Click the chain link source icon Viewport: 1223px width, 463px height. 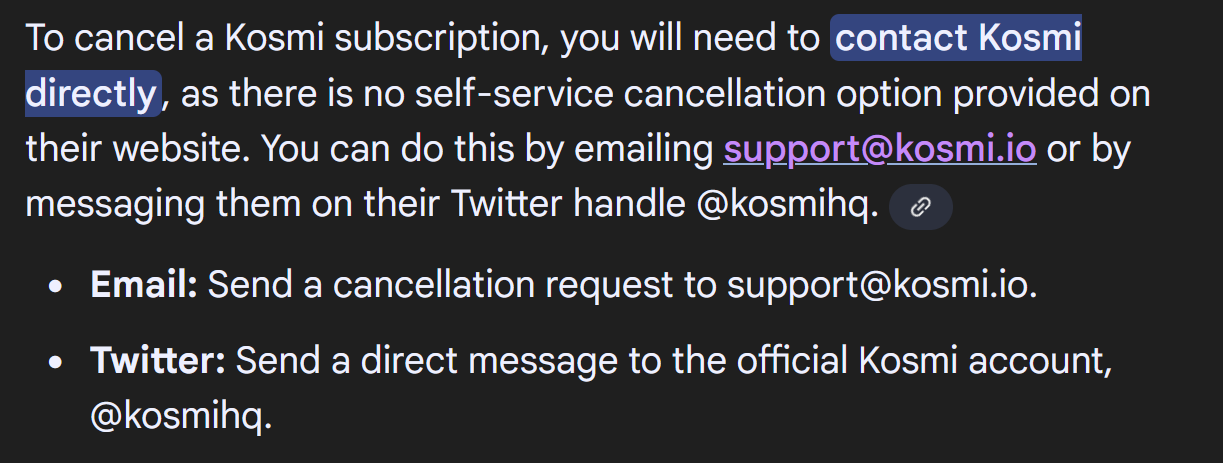coord(921,207)
